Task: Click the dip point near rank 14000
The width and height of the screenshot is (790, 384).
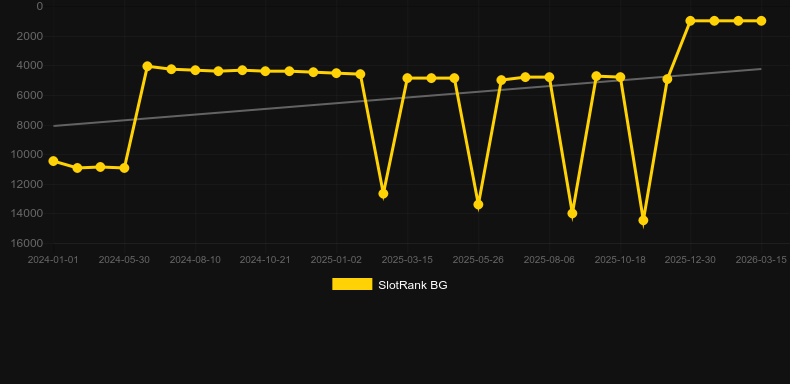Action: 572,214
